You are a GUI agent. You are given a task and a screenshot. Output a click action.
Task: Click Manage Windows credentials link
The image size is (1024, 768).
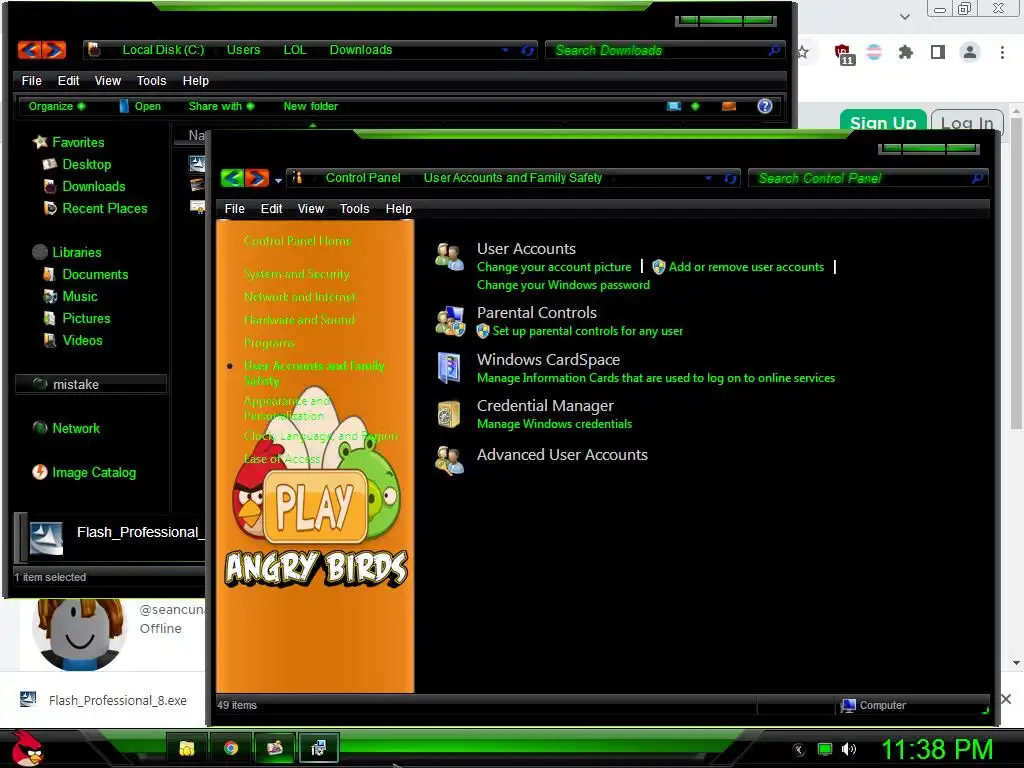554,424
